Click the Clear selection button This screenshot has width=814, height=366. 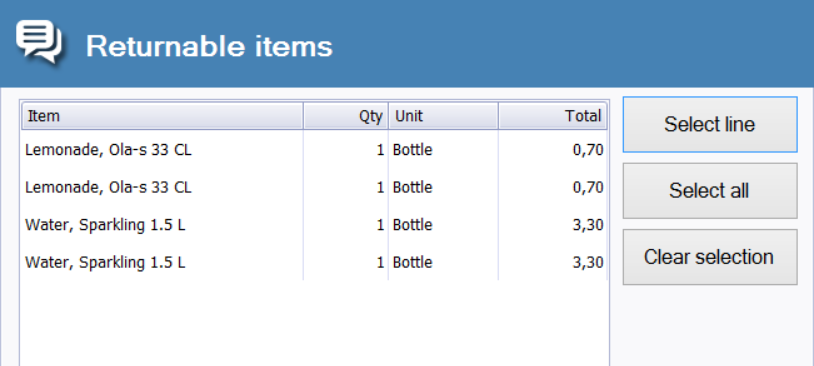710,257
